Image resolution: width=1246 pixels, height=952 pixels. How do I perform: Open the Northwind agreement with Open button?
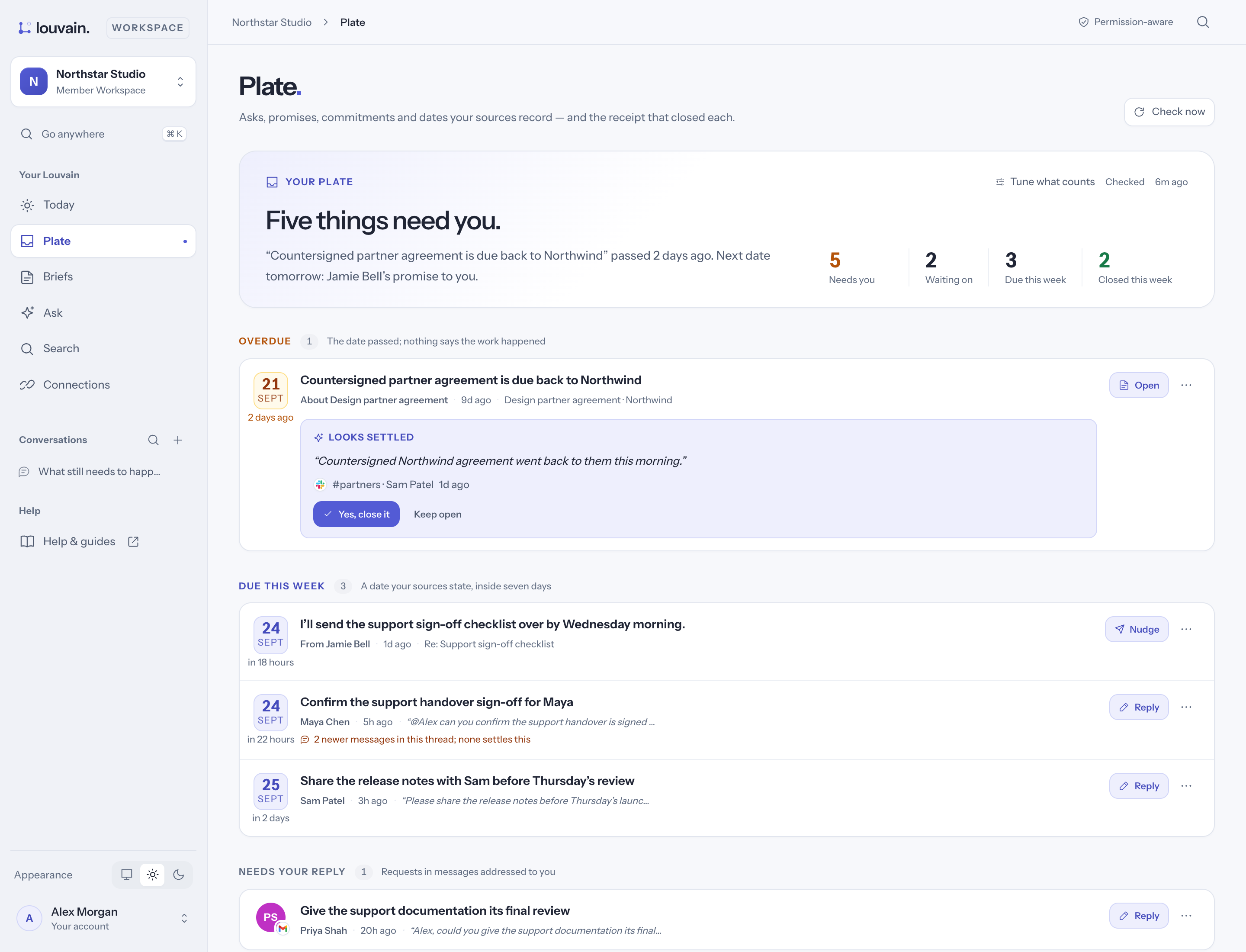point(1138,385)
